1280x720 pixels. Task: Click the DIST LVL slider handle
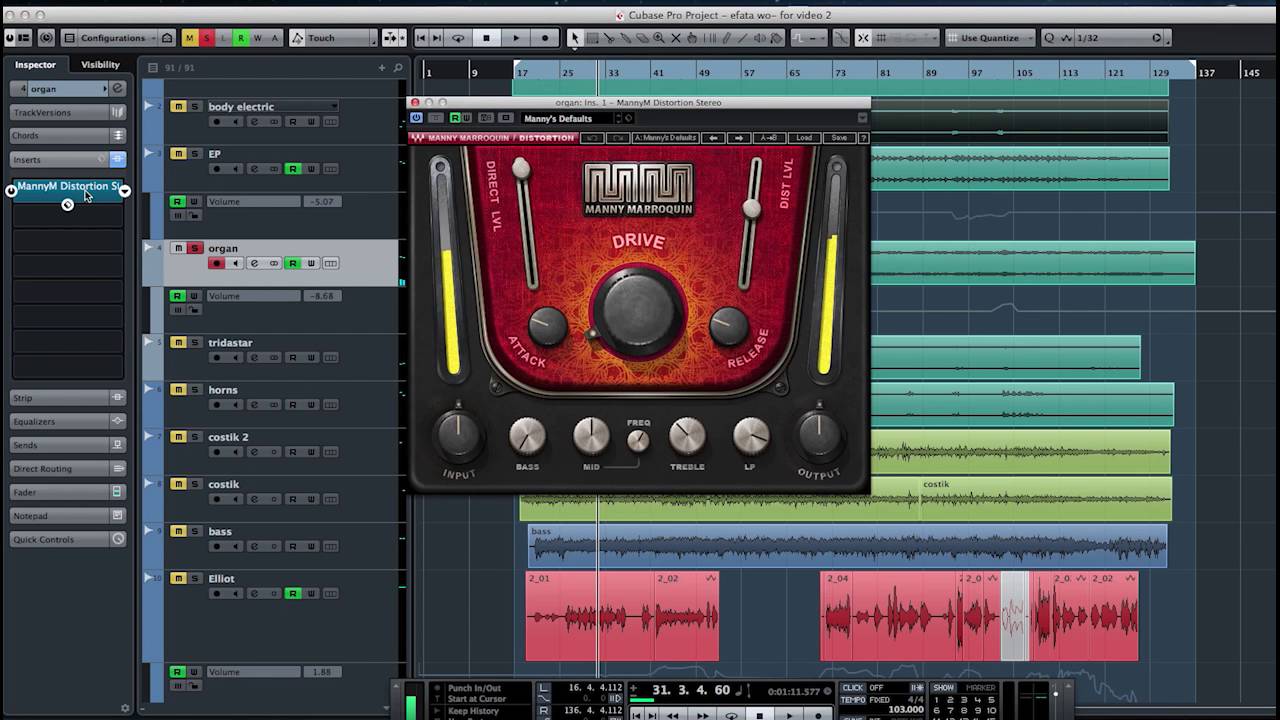point(752,207)
